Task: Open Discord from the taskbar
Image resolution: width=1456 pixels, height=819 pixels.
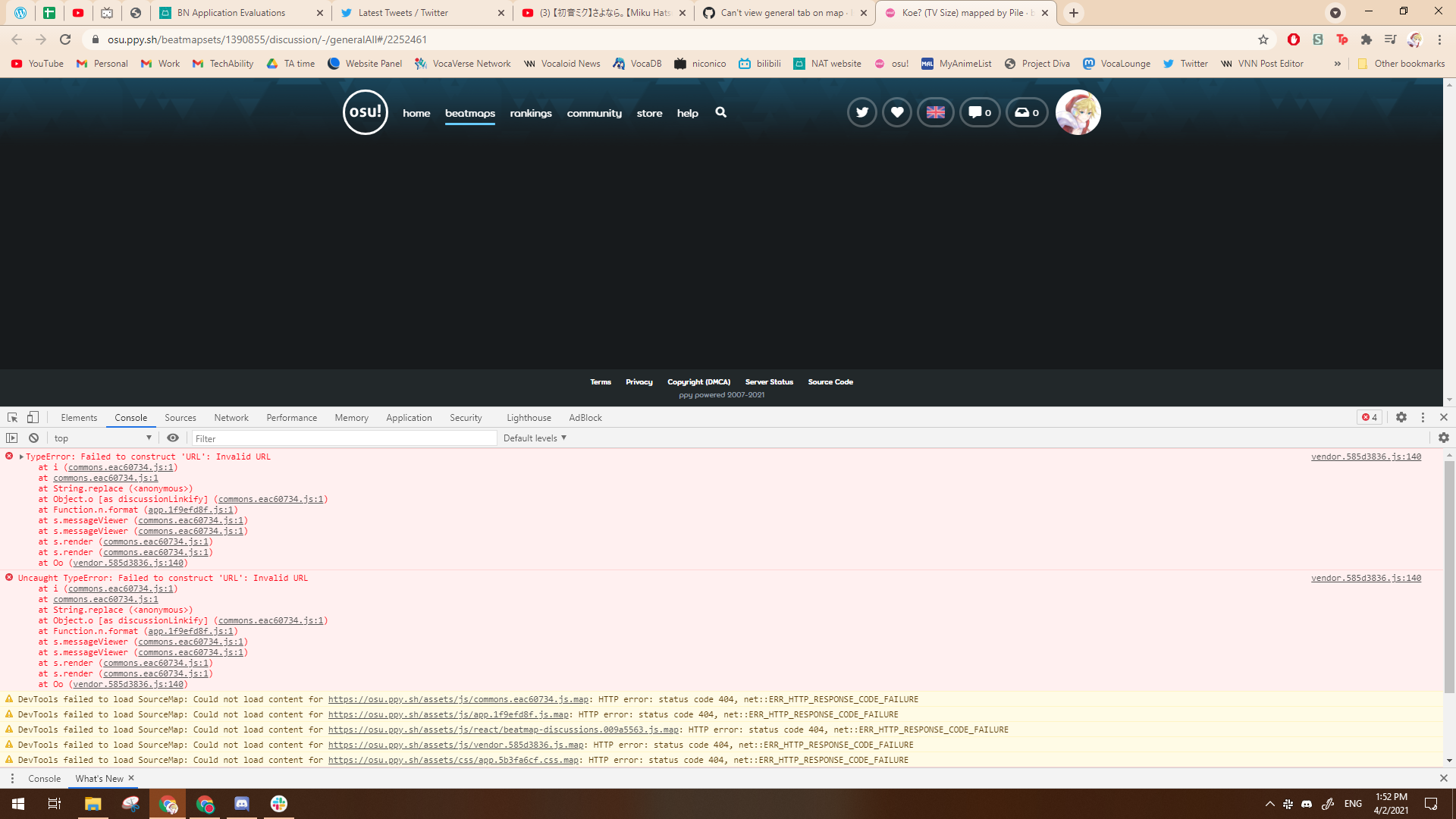Action: pos(242,803)
